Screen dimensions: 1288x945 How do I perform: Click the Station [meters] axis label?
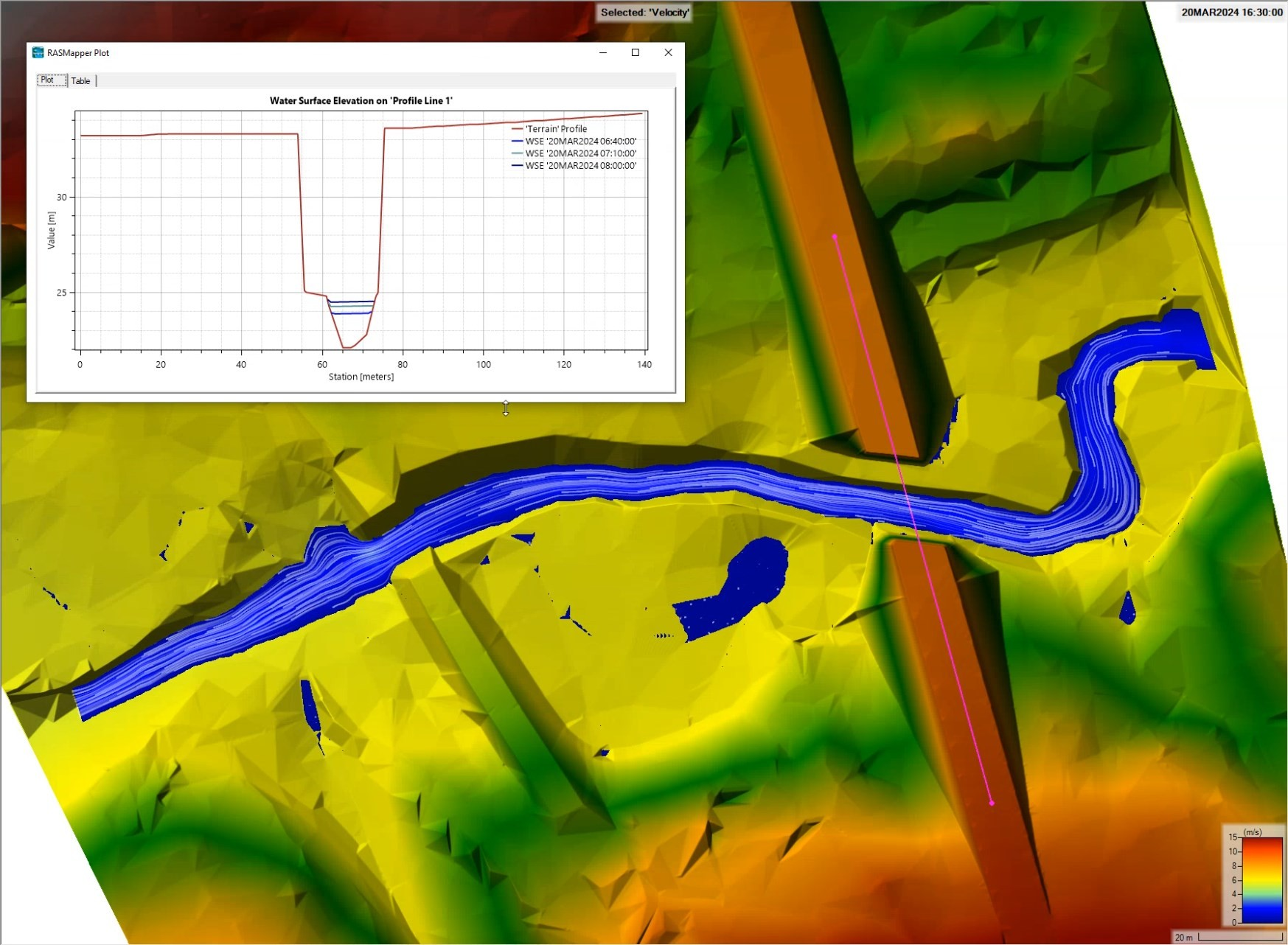[361, 377]
